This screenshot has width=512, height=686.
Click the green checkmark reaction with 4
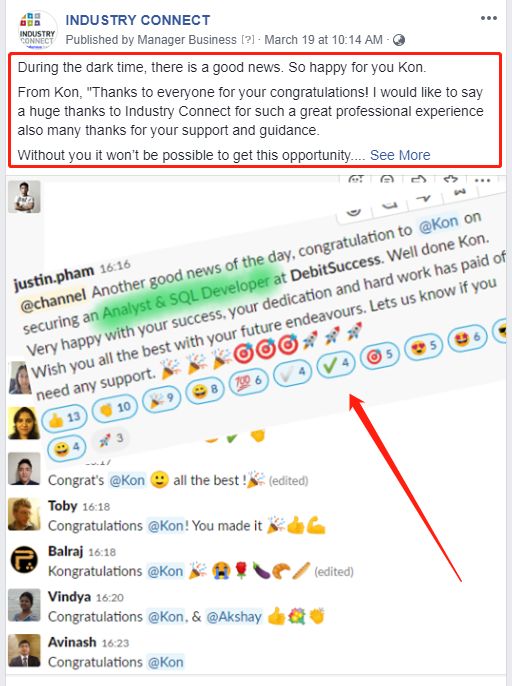click(x=335, y=364)
